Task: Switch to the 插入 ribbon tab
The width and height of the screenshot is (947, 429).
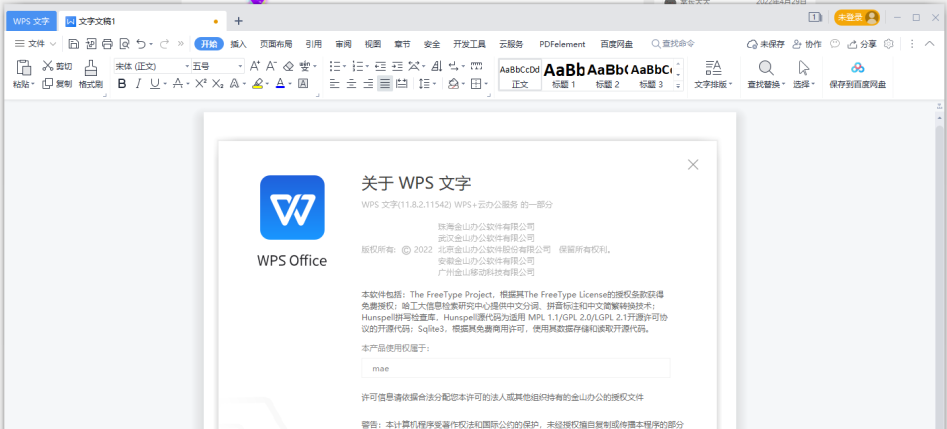Action: (x=239, y=44)
